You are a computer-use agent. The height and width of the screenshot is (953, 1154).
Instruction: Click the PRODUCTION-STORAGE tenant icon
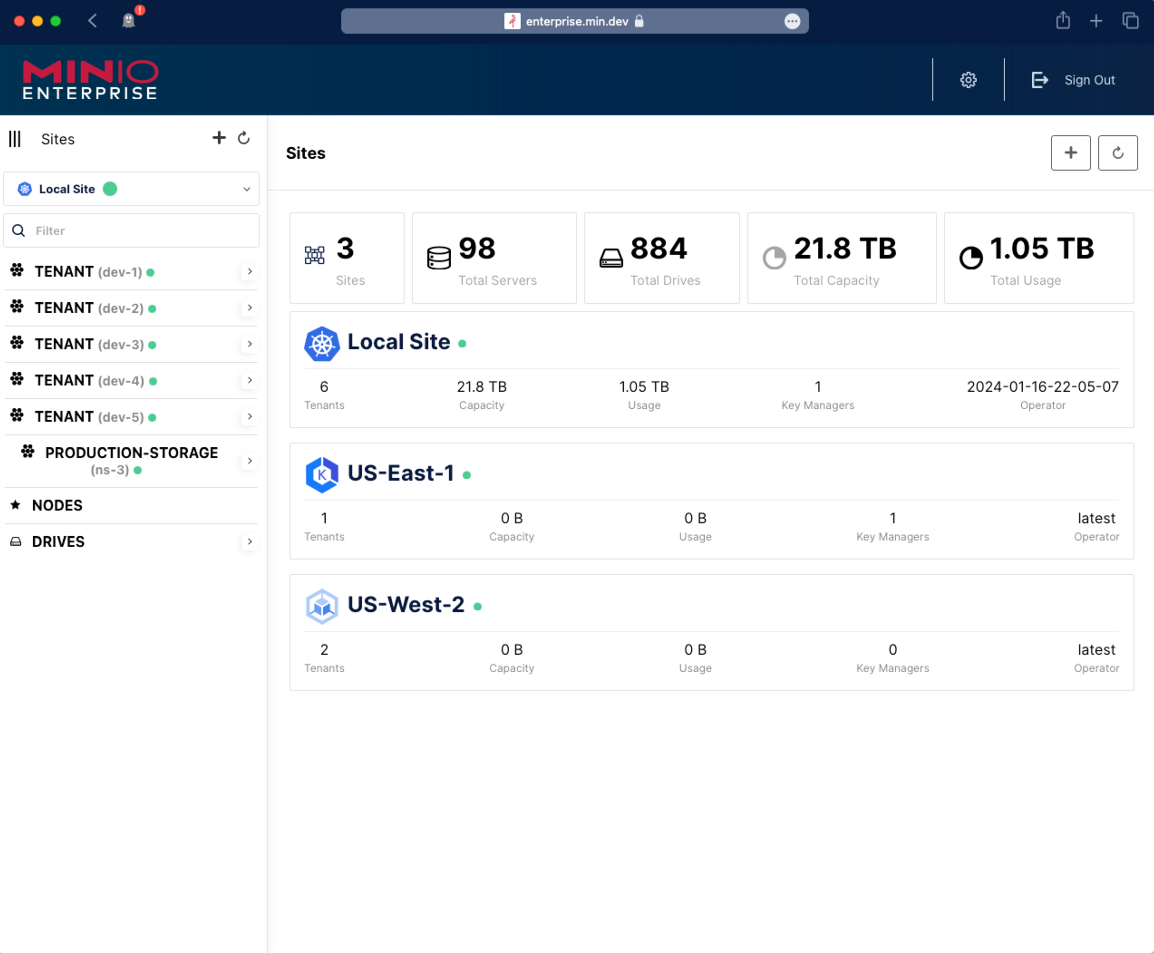point(27,451)
